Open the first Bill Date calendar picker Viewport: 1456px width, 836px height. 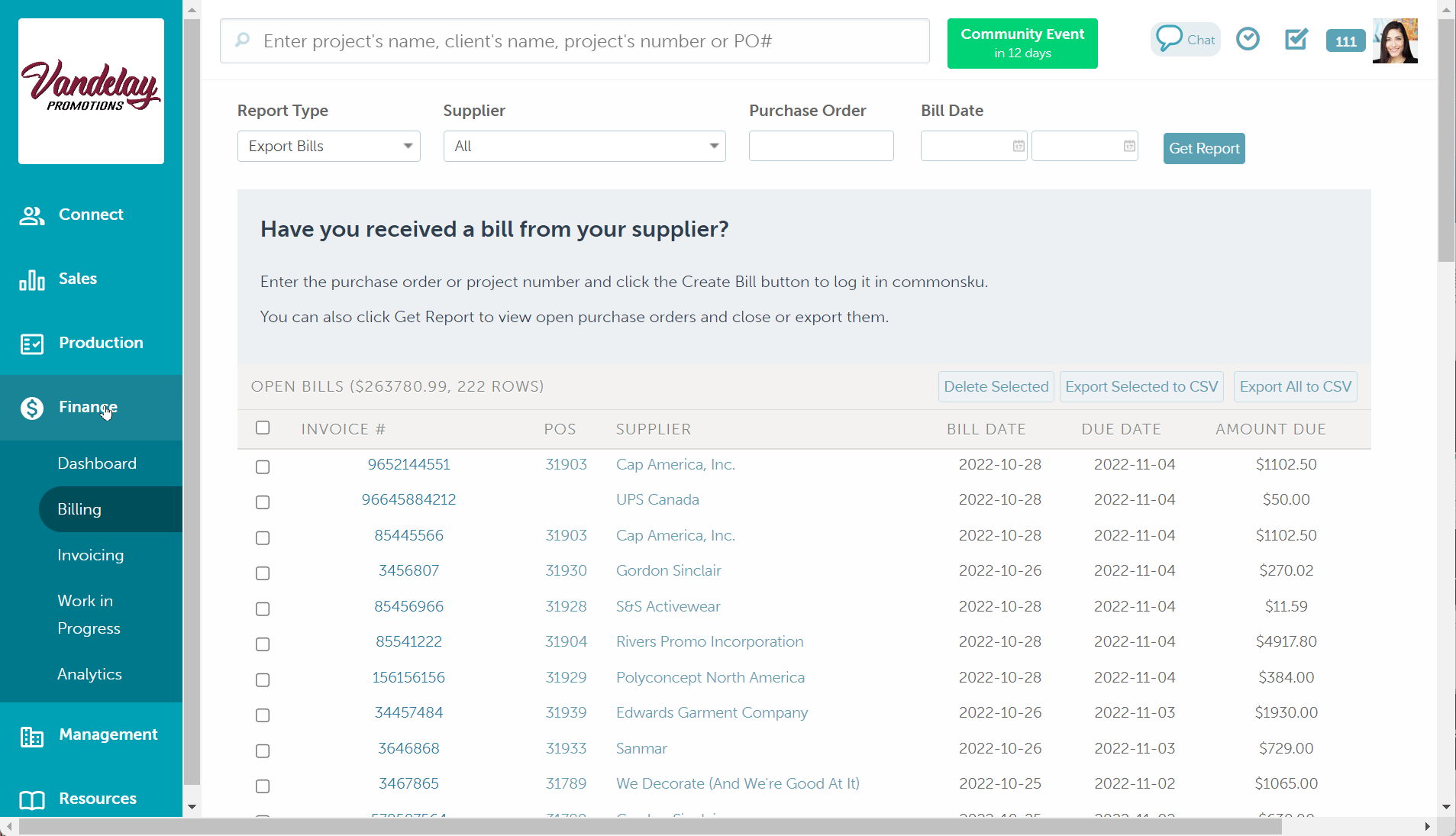coord(1018,146)
